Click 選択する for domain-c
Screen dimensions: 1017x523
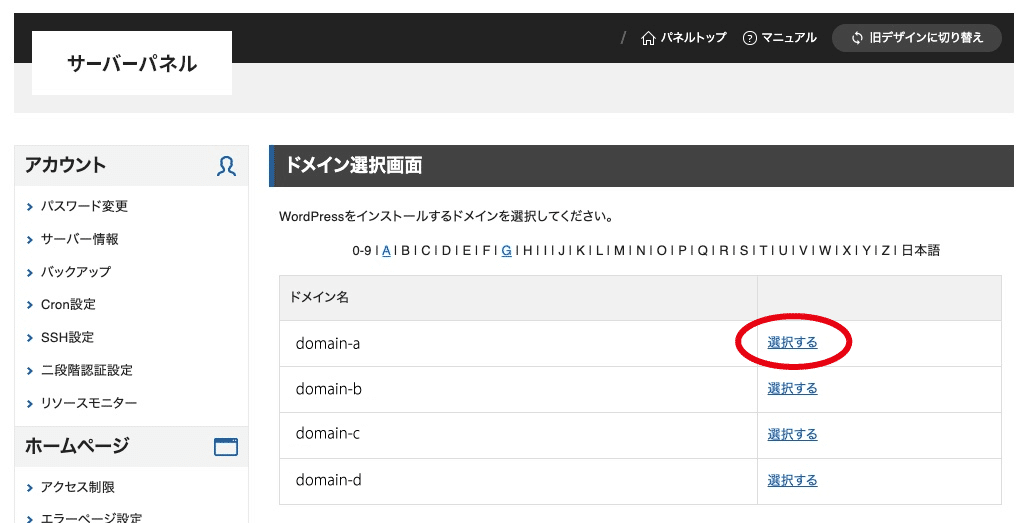pyautogui.click(x=793, y=435)
